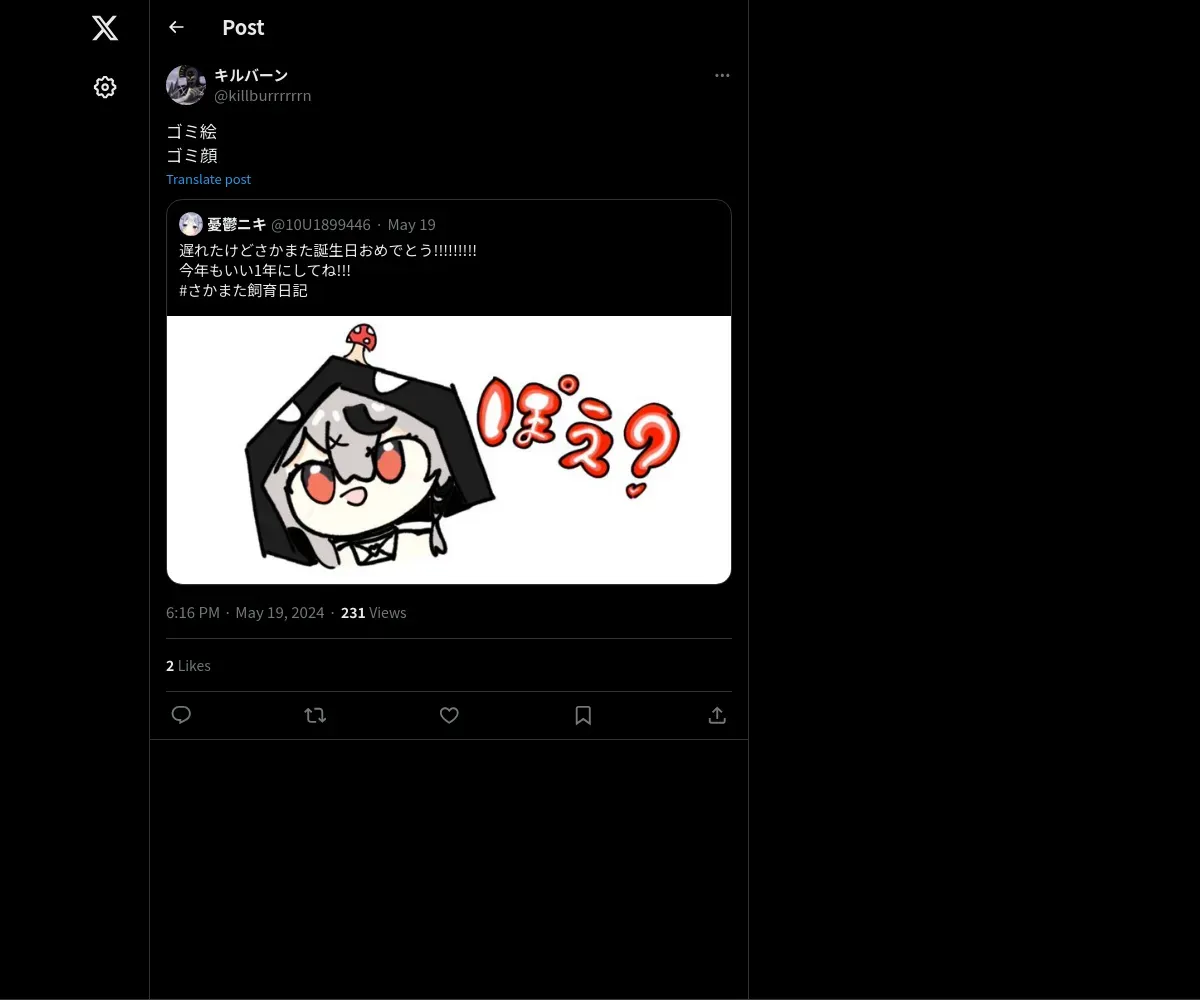Viewport: 1200px width, 1000px height.
Task: Open 憂鬱ニキ quoted author avatar
Action: 191,224
